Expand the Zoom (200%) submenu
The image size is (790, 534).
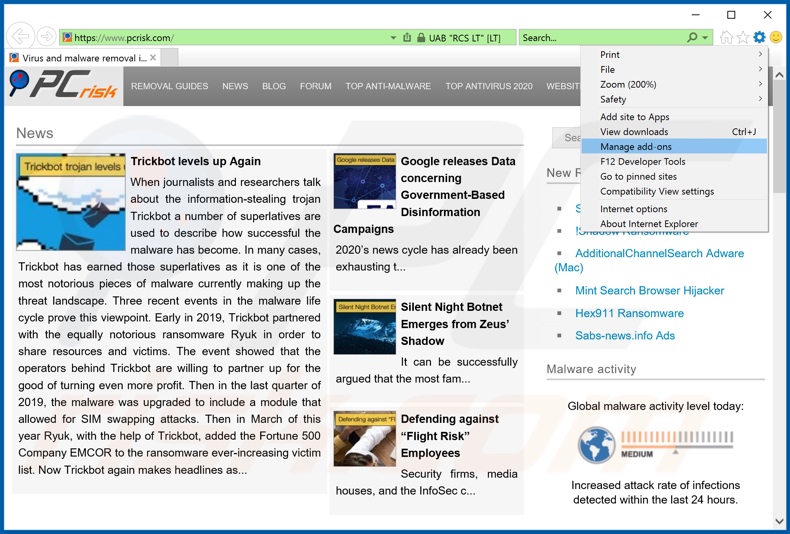[675, 85]
